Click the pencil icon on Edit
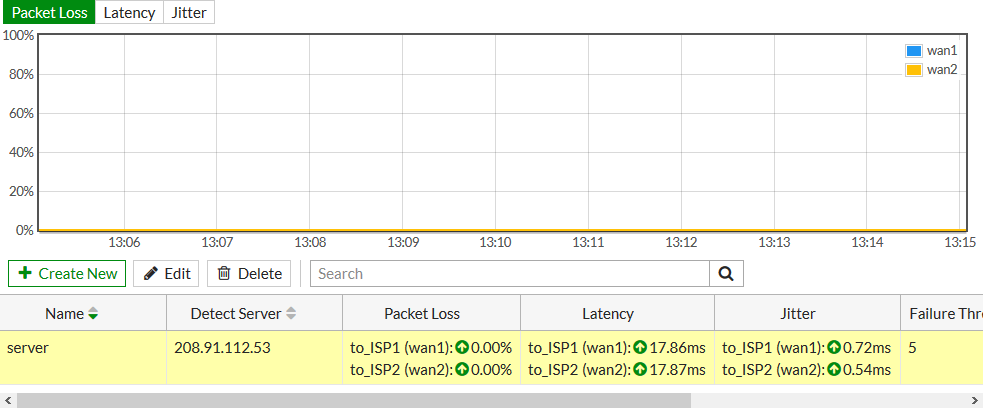This screenshot has width=983, height=408. (151, 273)
